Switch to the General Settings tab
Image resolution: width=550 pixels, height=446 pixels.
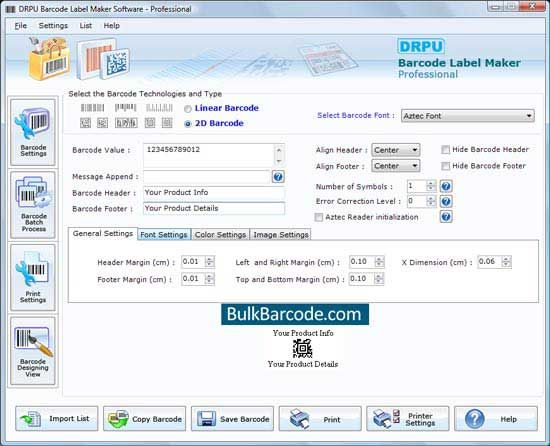pos(103,234)
